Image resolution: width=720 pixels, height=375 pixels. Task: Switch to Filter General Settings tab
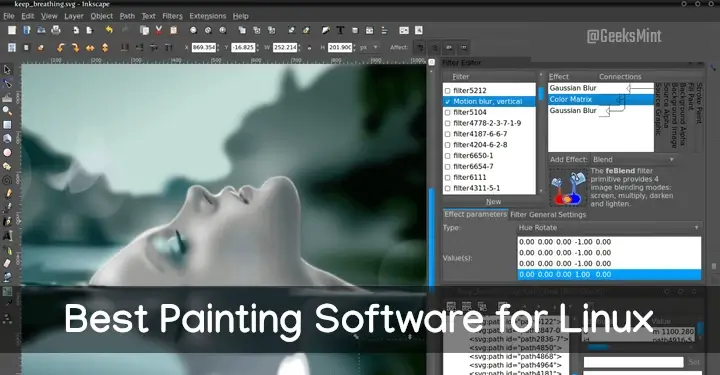point(548,214)
